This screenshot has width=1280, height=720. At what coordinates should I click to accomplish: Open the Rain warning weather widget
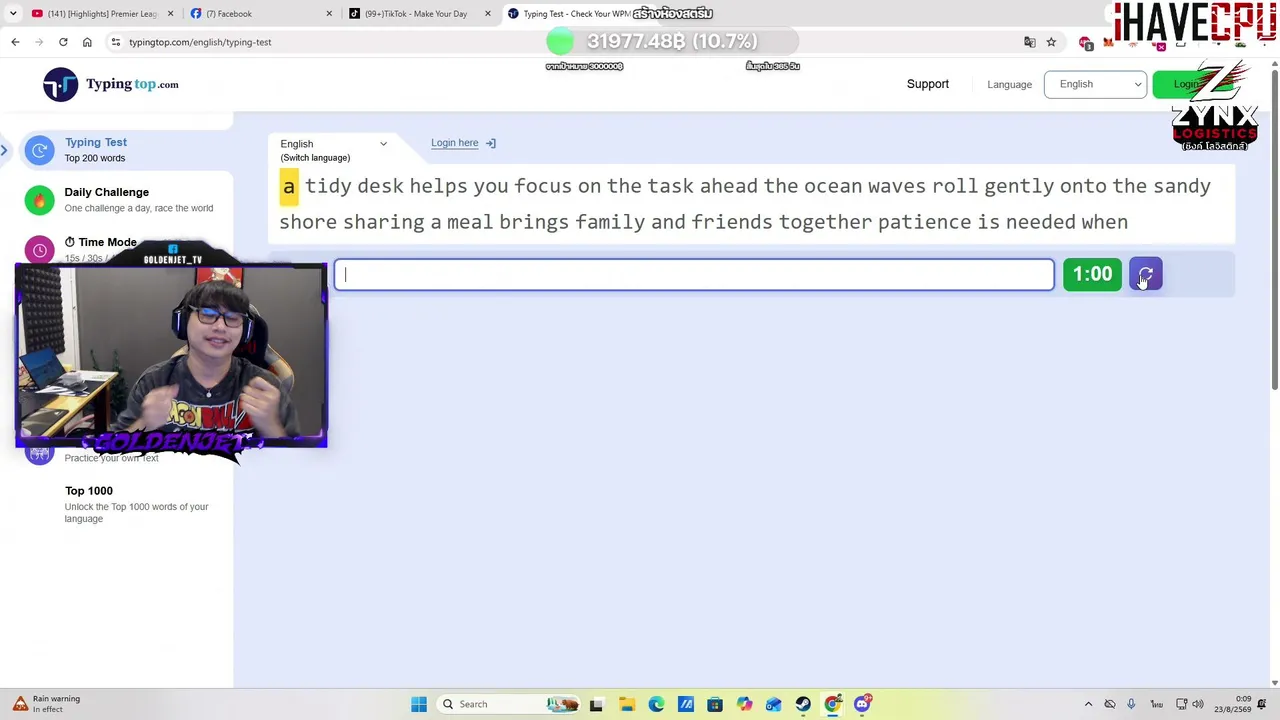46,704
